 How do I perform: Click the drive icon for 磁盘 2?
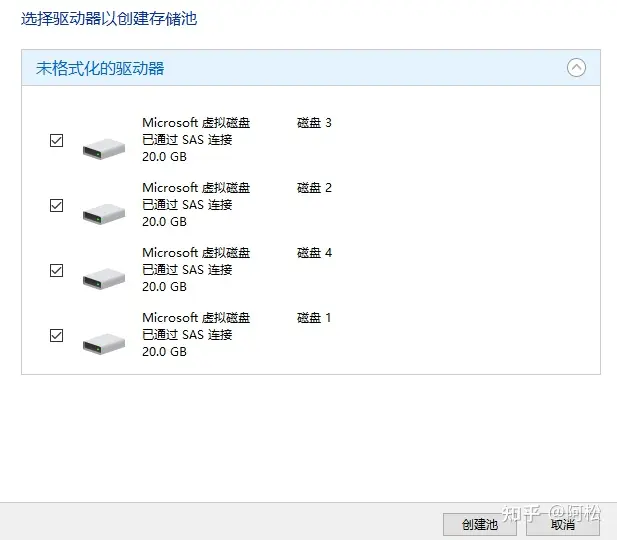(x=104, y=213)
